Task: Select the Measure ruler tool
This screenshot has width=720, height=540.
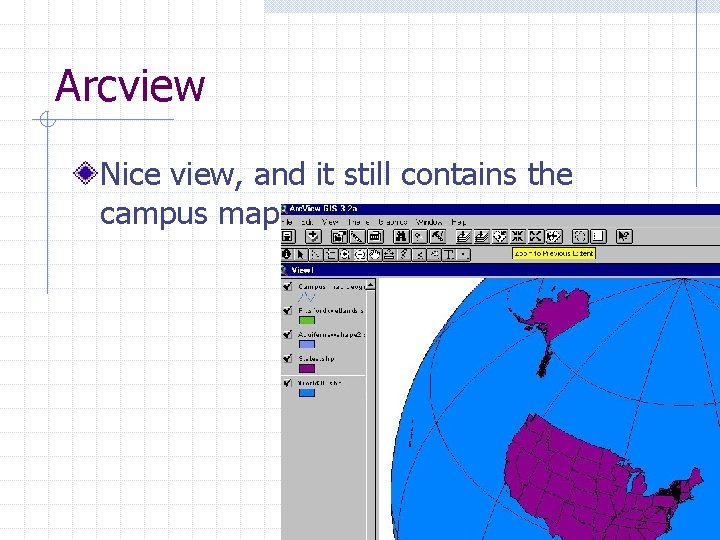Action: coord(389,254)
